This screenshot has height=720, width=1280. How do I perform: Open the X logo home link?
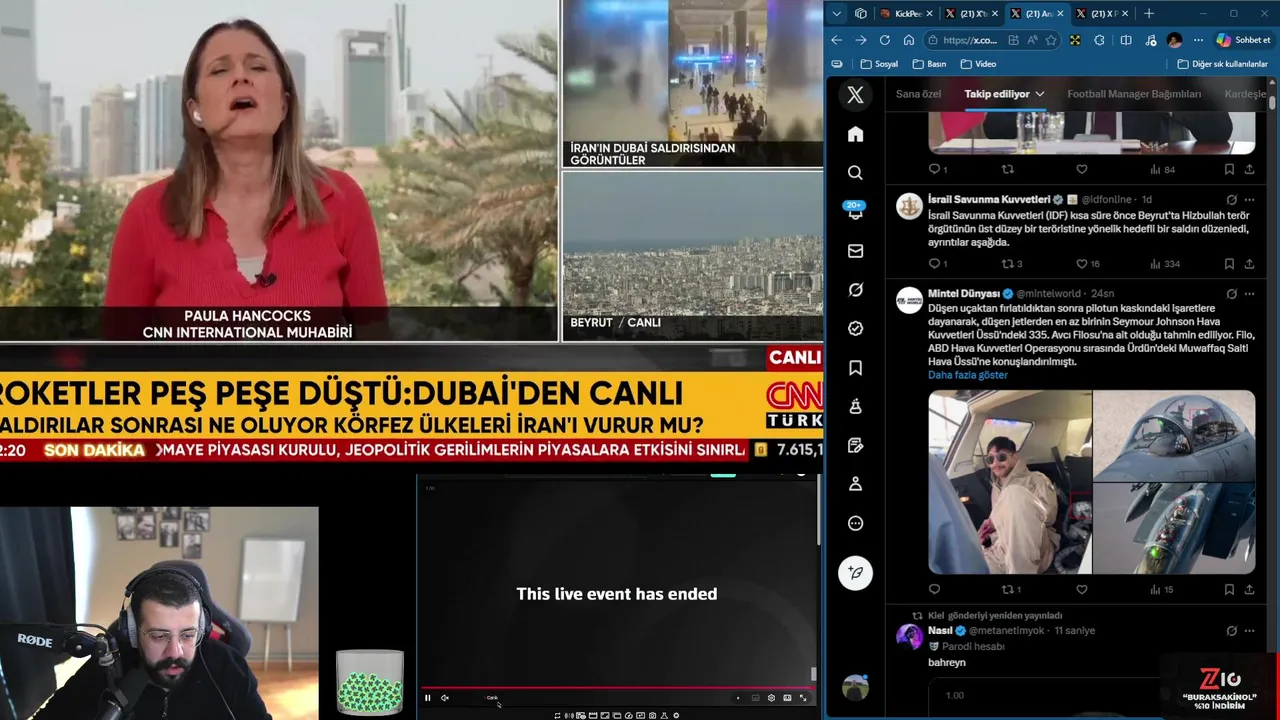(855, 95)
